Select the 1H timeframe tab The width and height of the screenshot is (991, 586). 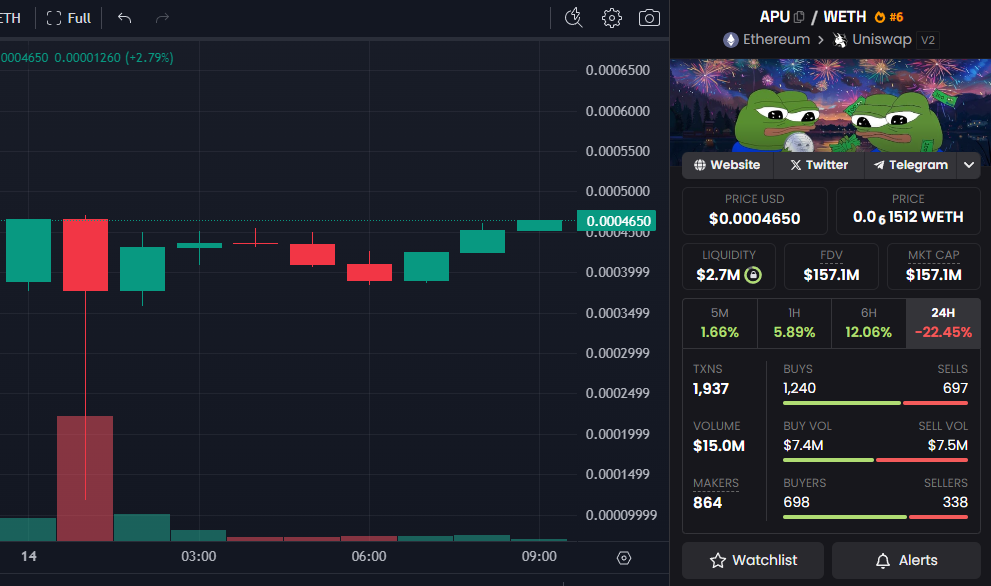[x=794, y=323]
